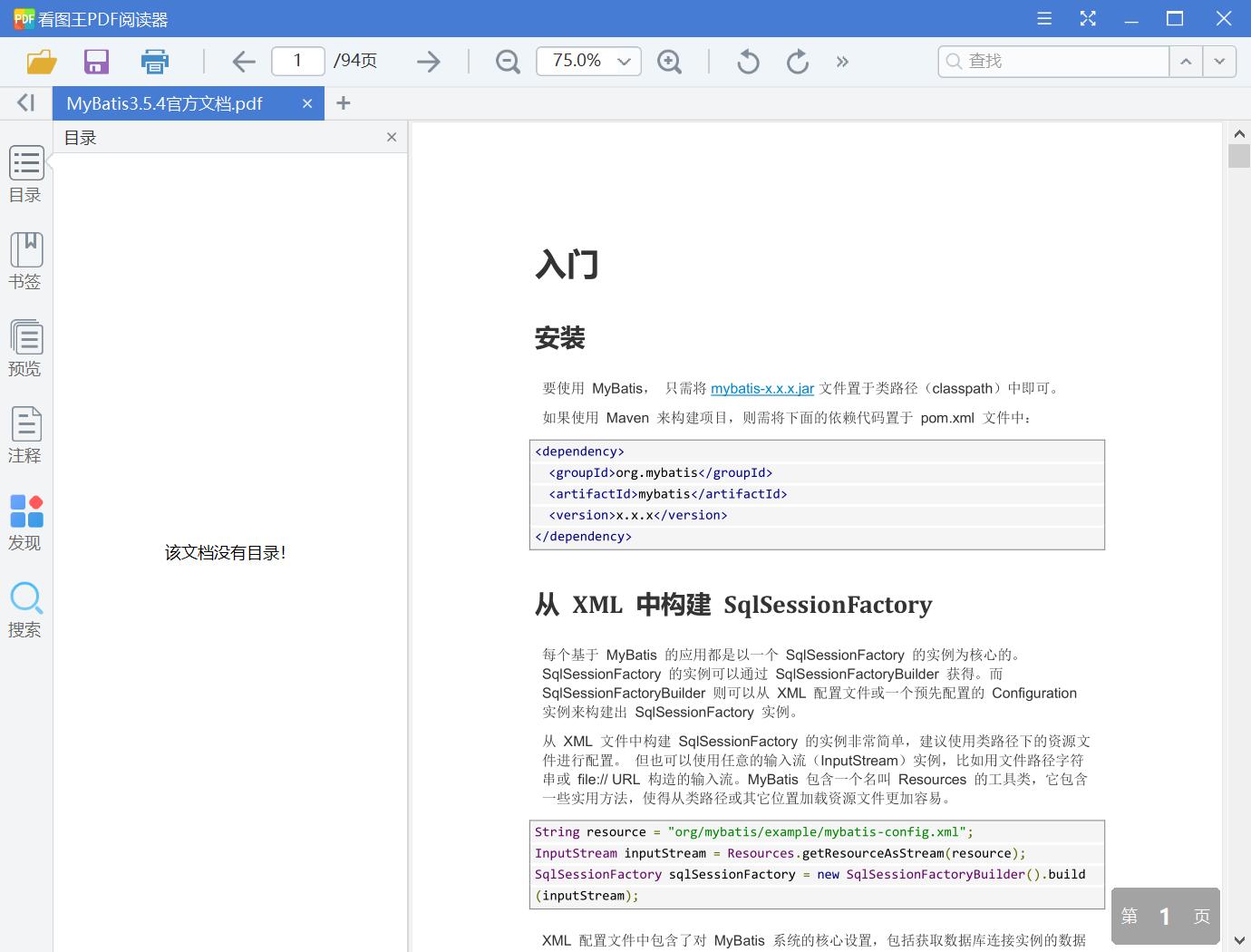Go to previous page with left arrow
Screen dimensions: 1251x952
point(243,62)
